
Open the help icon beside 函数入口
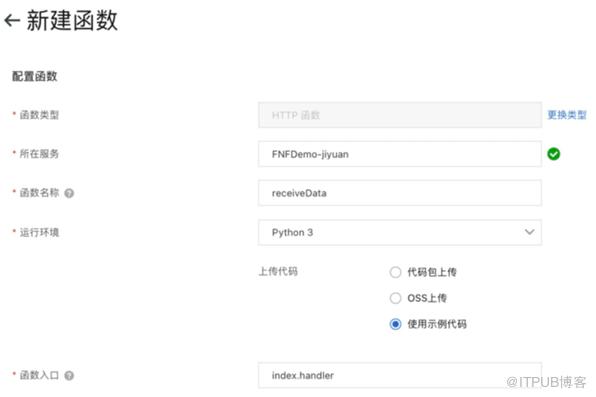pyautogui.click(x=69, y=376)
